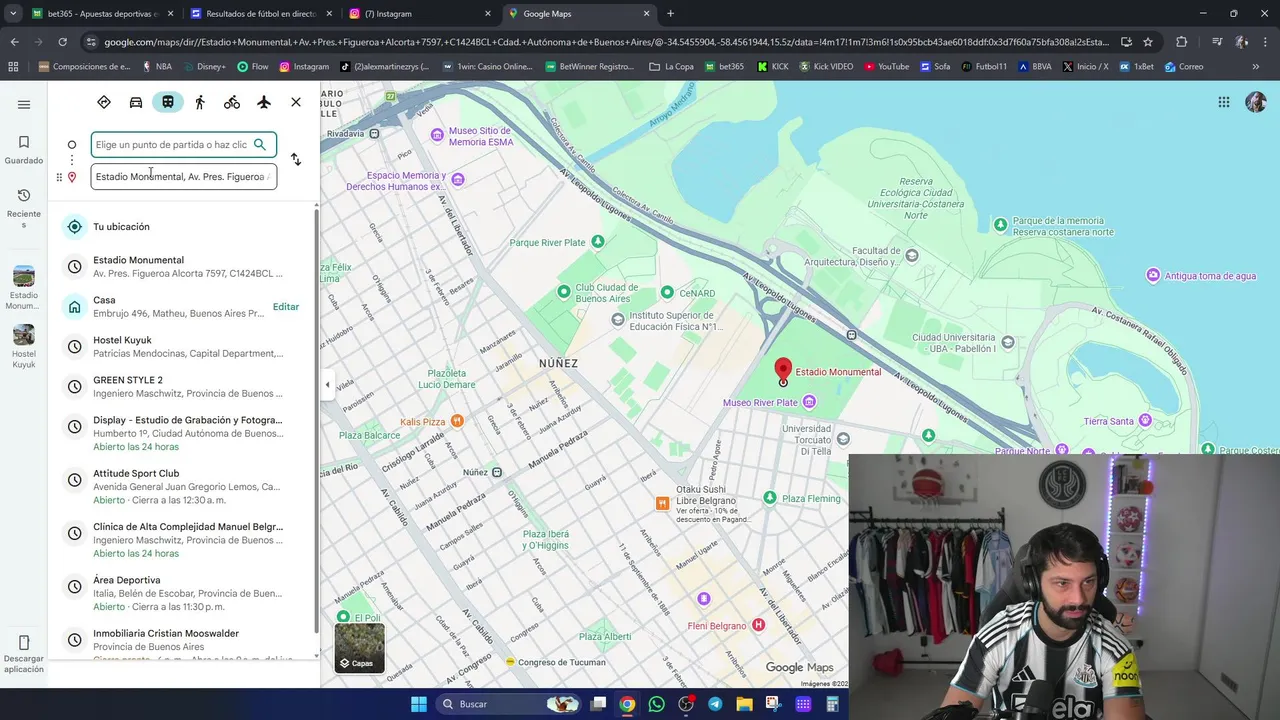Click Otaku Sushi Libre Belgrano marker
The image size is (1280, 720).
click(x=662, y=503)
